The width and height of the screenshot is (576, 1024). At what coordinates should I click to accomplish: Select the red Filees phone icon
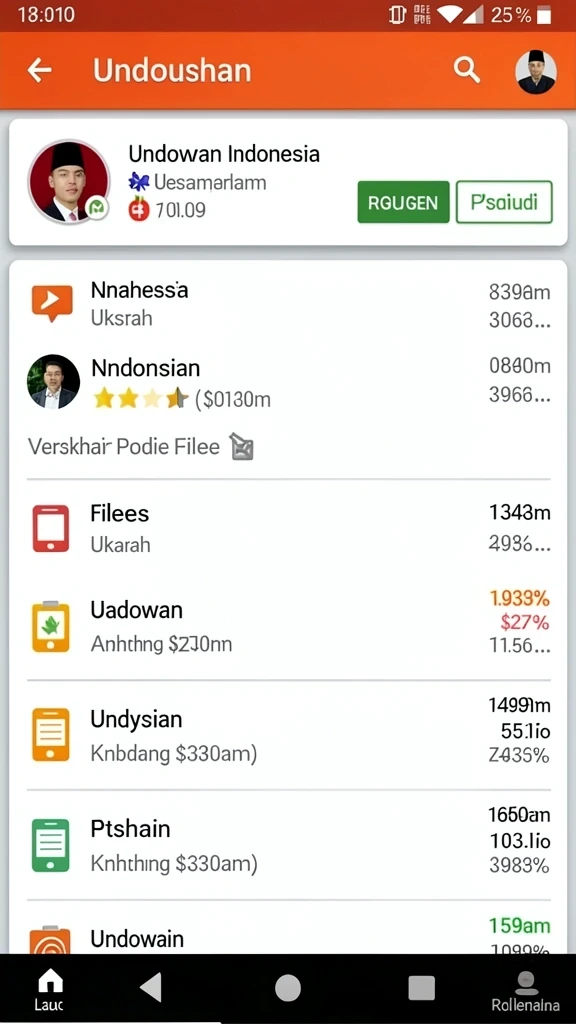pos(51,528)
